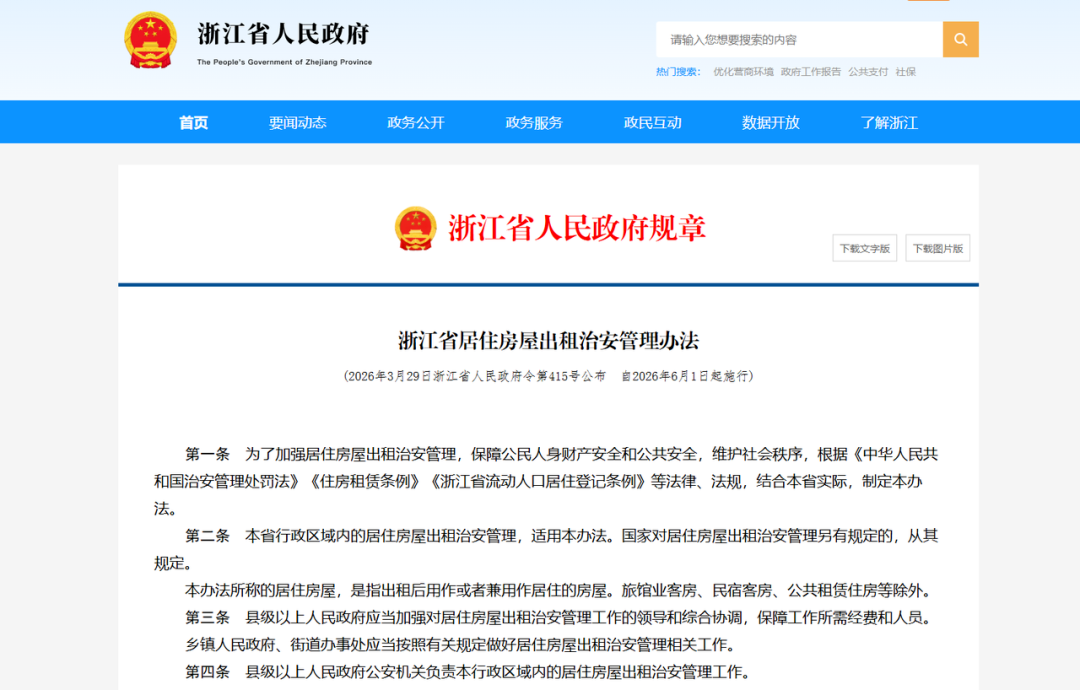Click the 第二条 article heading
The image size is (1080, 690).
(x=207, y=536)
